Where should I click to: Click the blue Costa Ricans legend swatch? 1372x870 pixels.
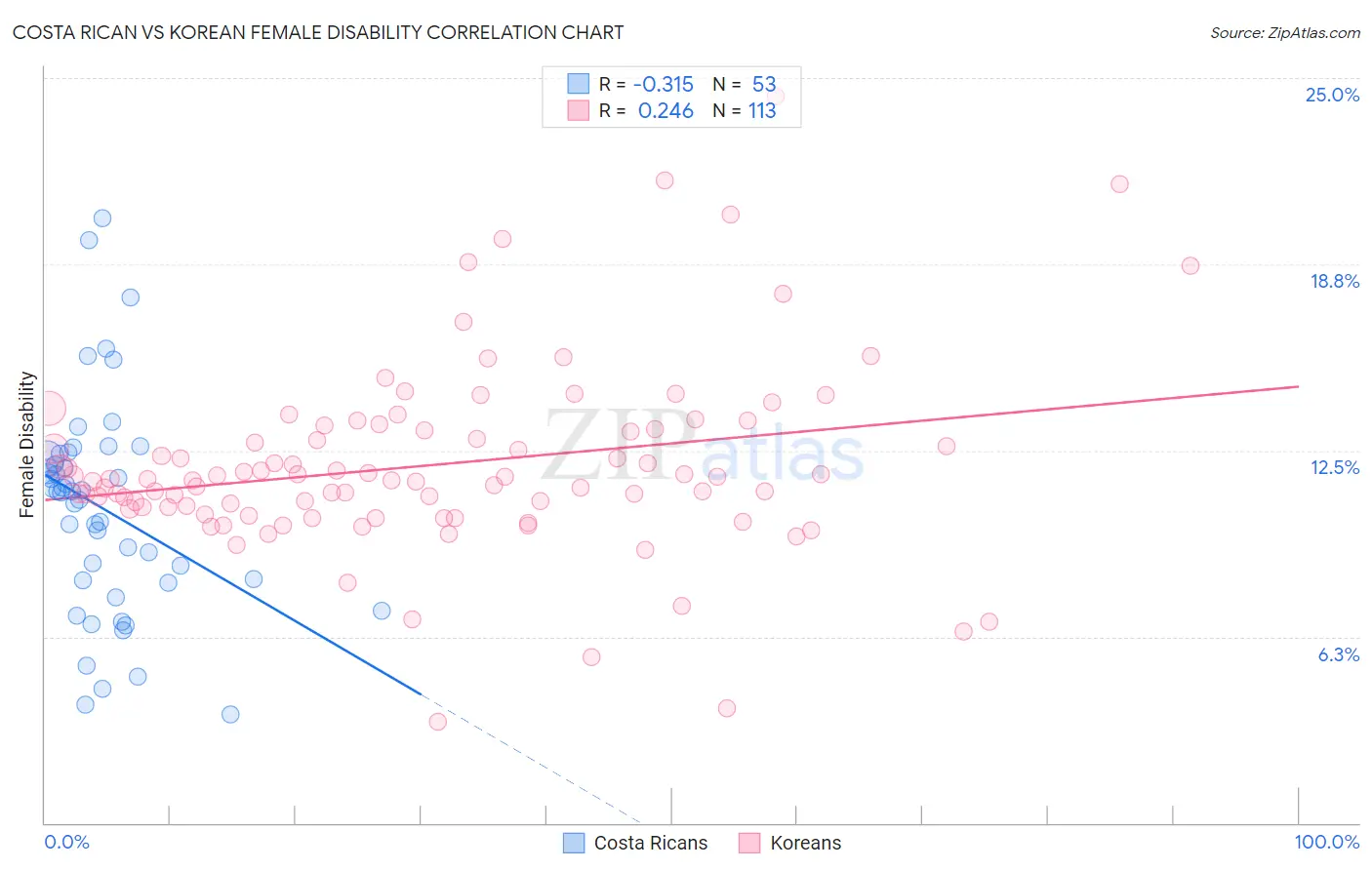click(574, 843)
